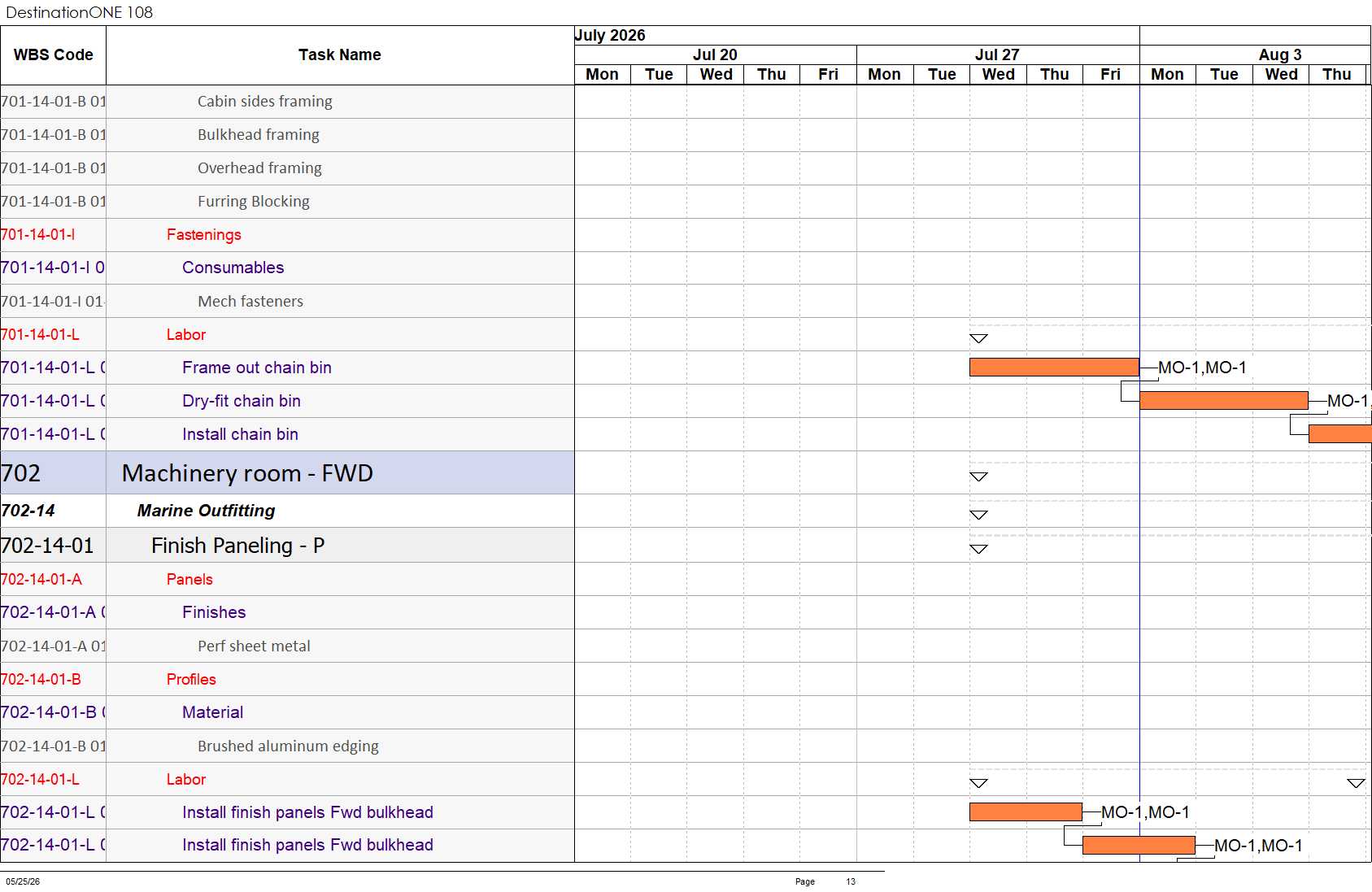This screenshot has width=1372, height=892.
Task: Click the Install chain bin Gantt bar
Action: [1339, 434]
